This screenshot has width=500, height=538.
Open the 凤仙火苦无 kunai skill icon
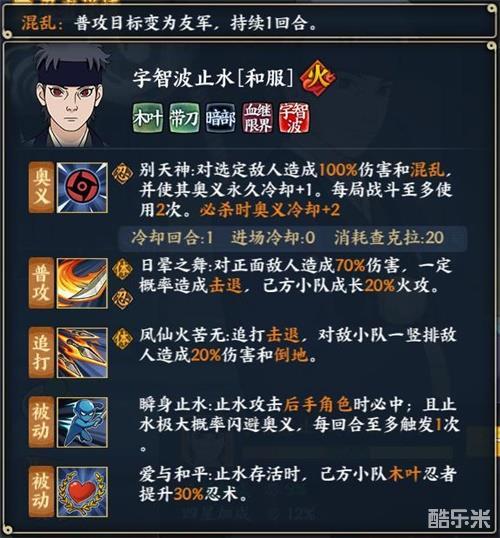82,353
